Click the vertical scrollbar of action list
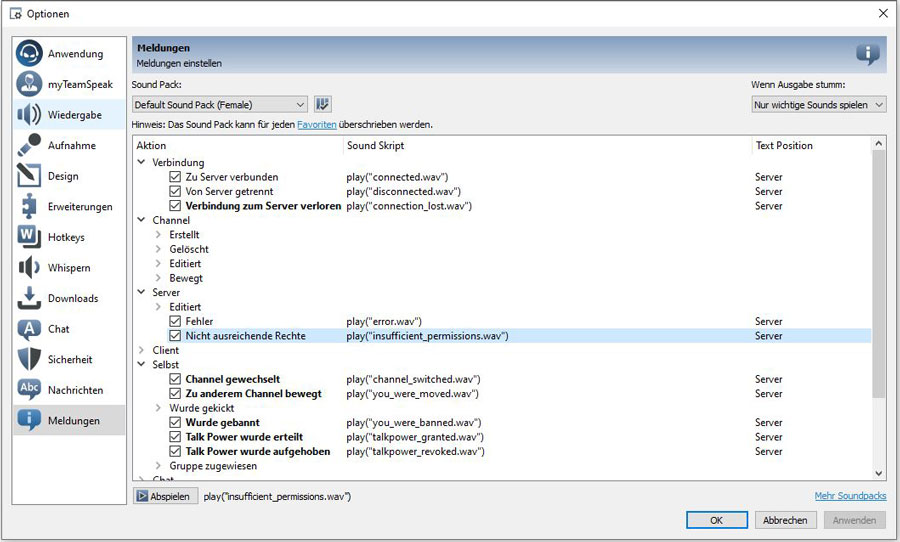The image size is (900, 542). tap(879, 300)
